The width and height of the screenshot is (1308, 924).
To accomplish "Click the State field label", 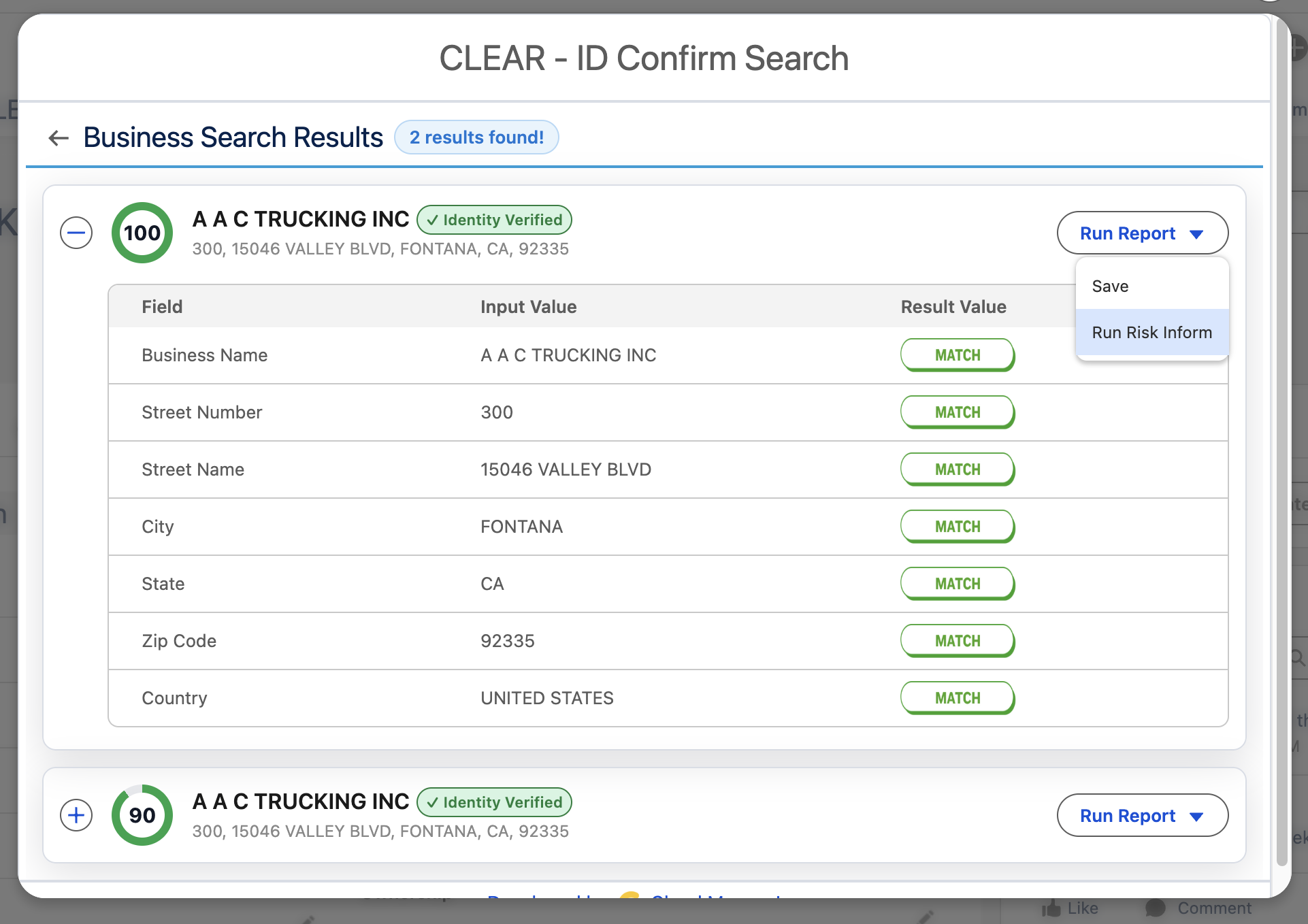I will pos(163,584).
